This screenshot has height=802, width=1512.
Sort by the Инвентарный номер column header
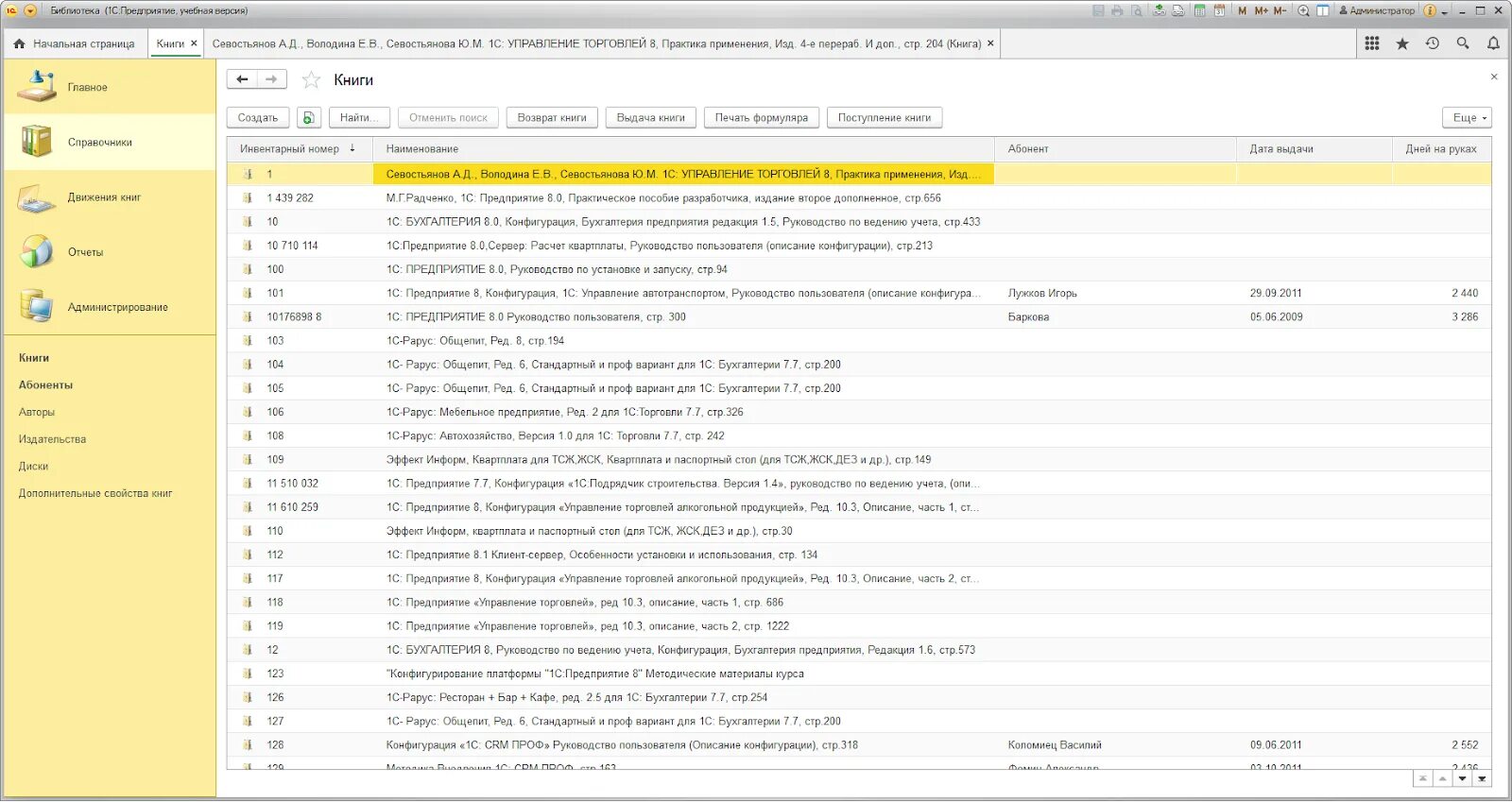(x=300, y=149)
